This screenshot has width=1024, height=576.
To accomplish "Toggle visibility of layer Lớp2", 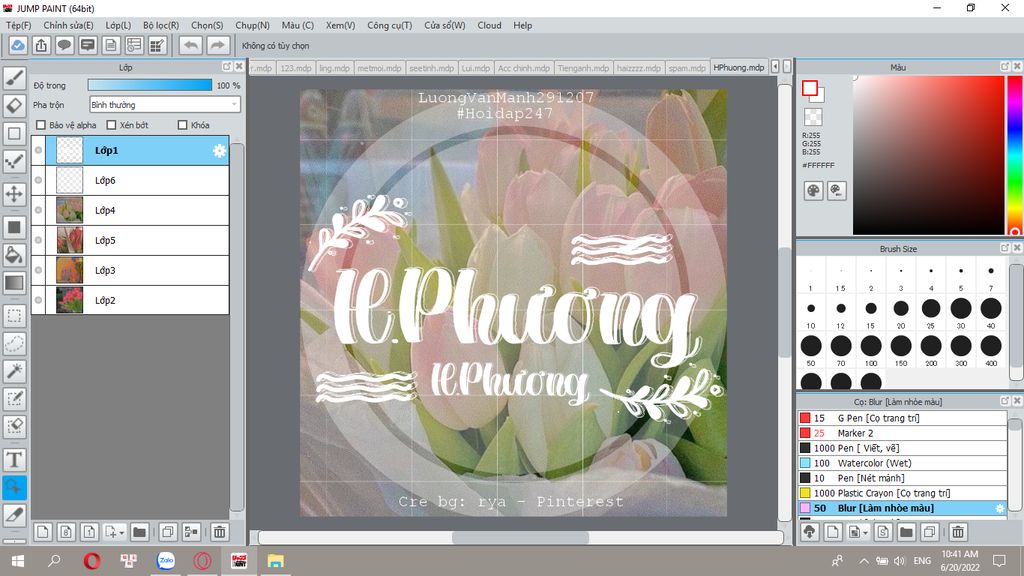I will click(39, 300).
